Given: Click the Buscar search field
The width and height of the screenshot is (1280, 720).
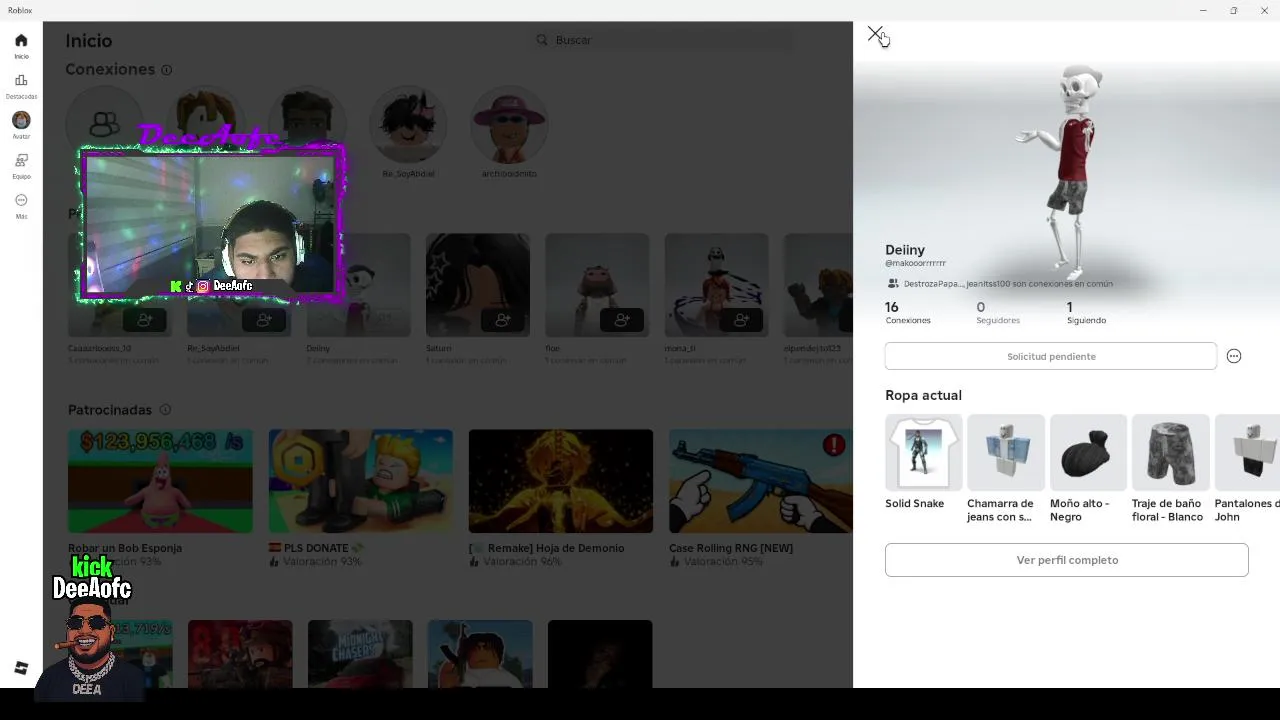Looking at the screenshot, I should (x=665, y=40).
